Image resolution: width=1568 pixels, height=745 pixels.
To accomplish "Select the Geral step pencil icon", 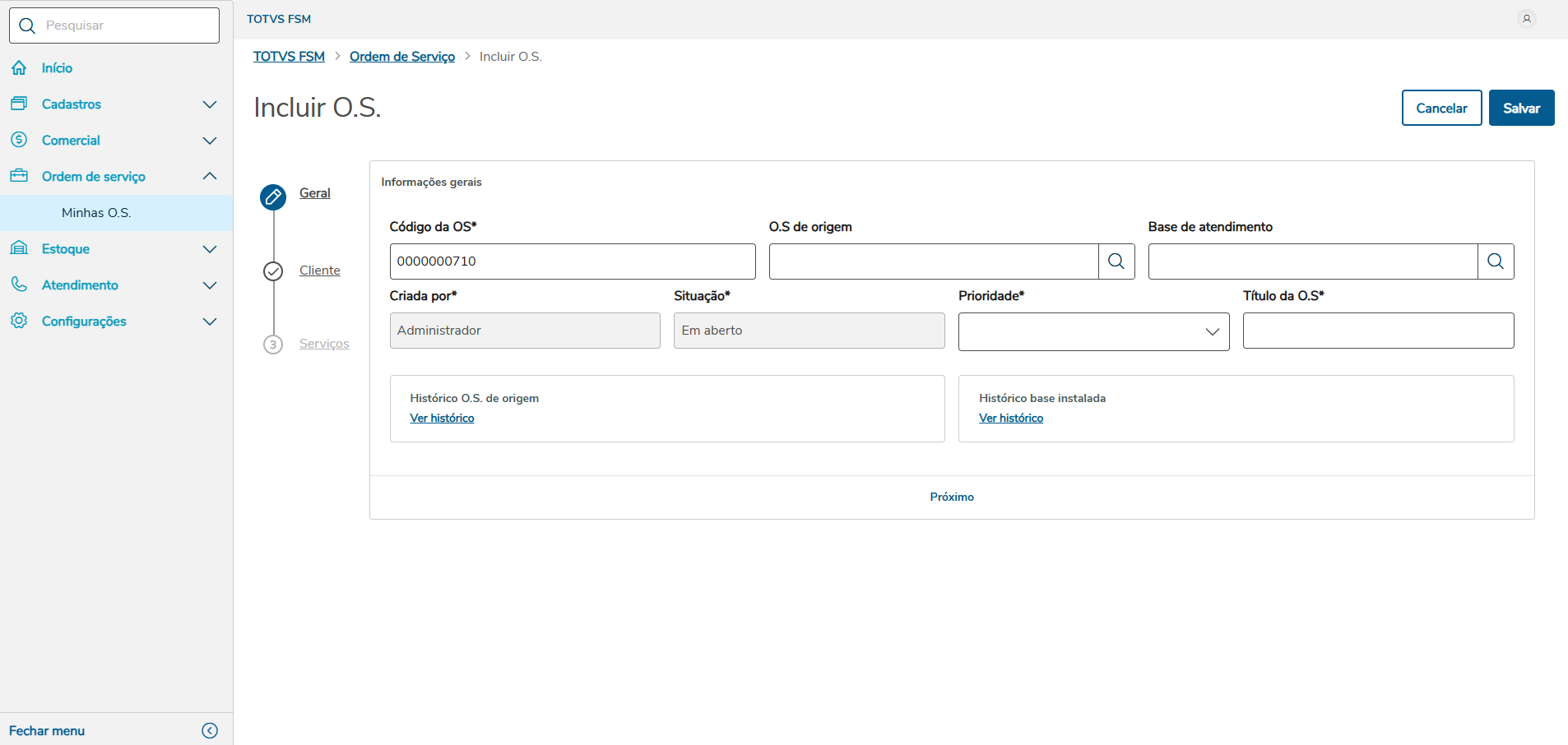I will [x=273, y=197].
